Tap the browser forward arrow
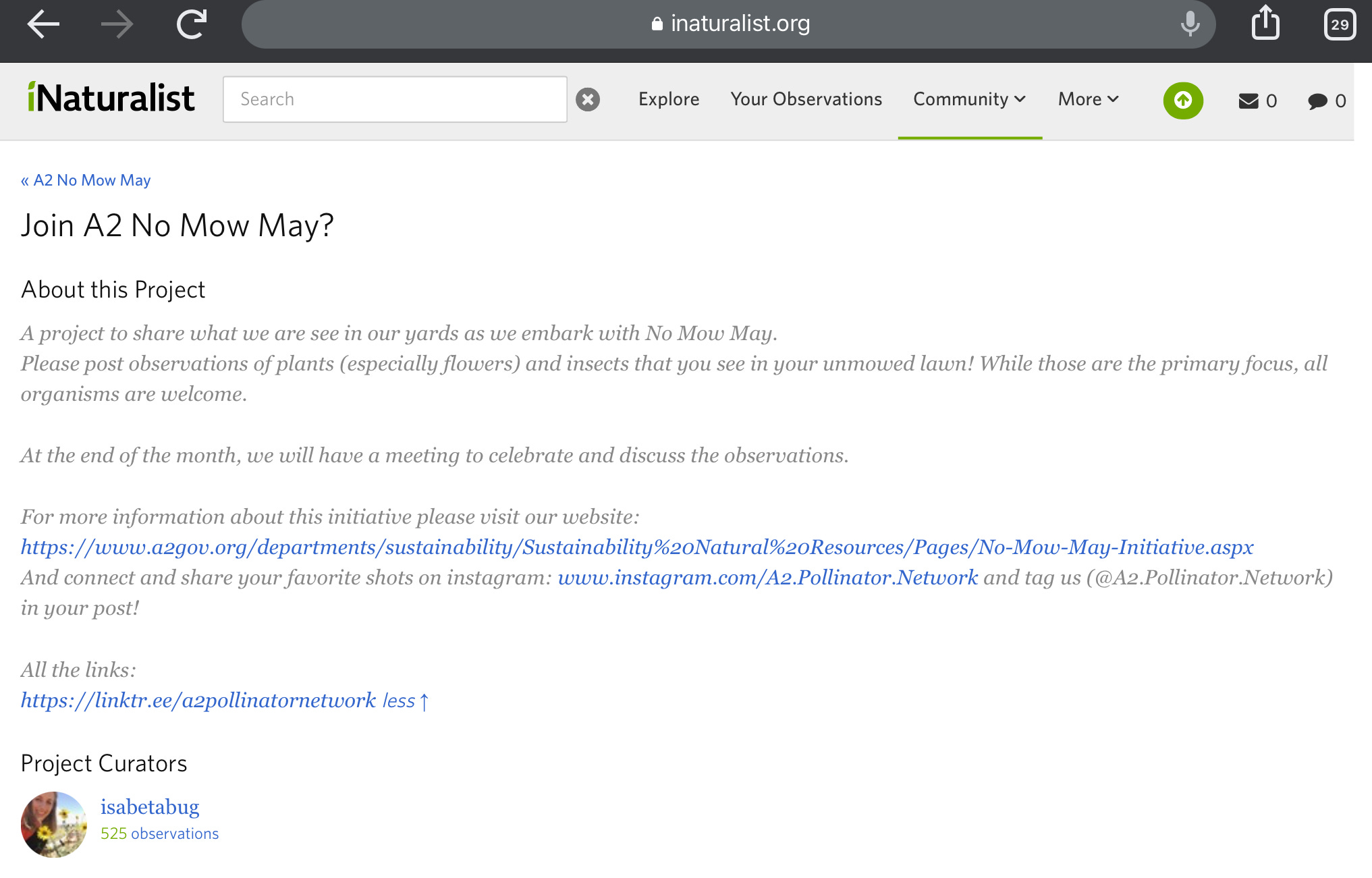This screenshot has width=1372, height=878. point(117,24)
